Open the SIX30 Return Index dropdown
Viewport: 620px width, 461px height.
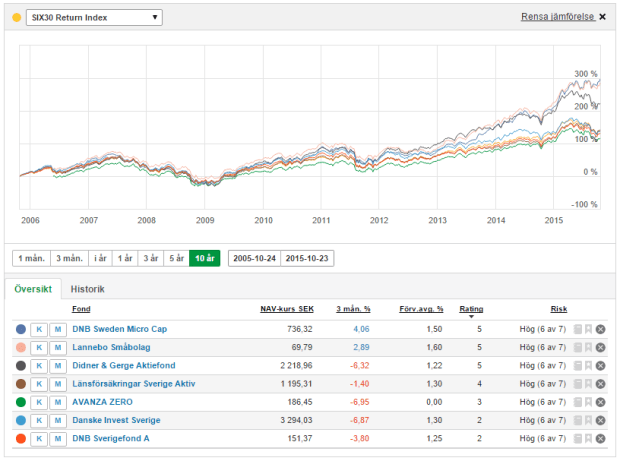[x=92, y=17]
